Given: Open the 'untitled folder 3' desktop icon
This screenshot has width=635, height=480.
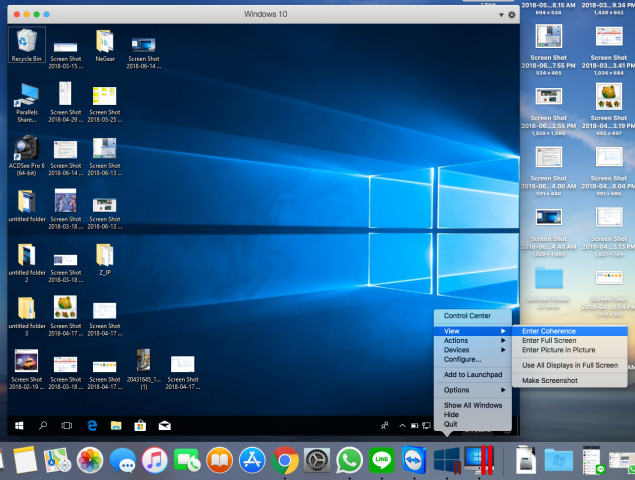Looking at the screenshot, I should pyautogui.click(x=27, y=316).
